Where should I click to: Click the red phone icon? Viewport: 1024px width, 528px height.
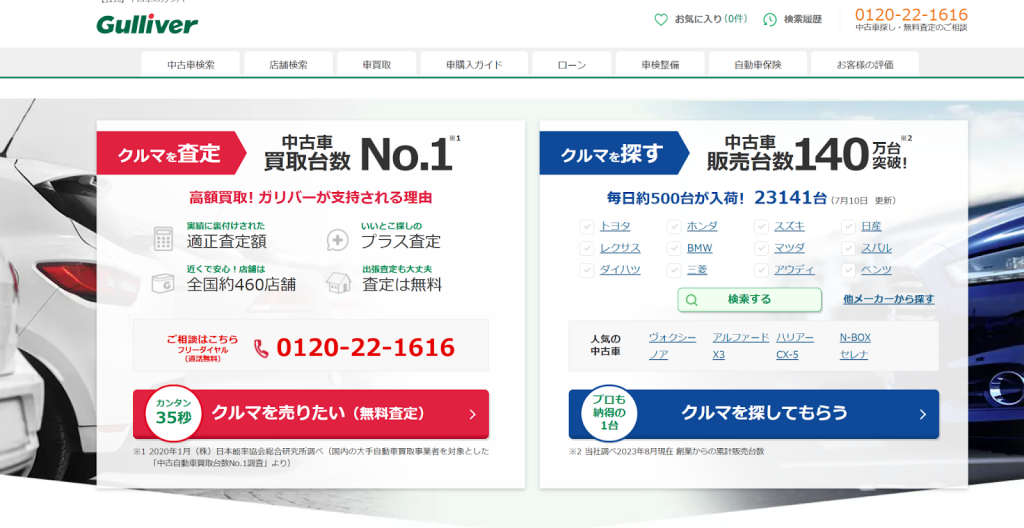[x=262, y=348]
